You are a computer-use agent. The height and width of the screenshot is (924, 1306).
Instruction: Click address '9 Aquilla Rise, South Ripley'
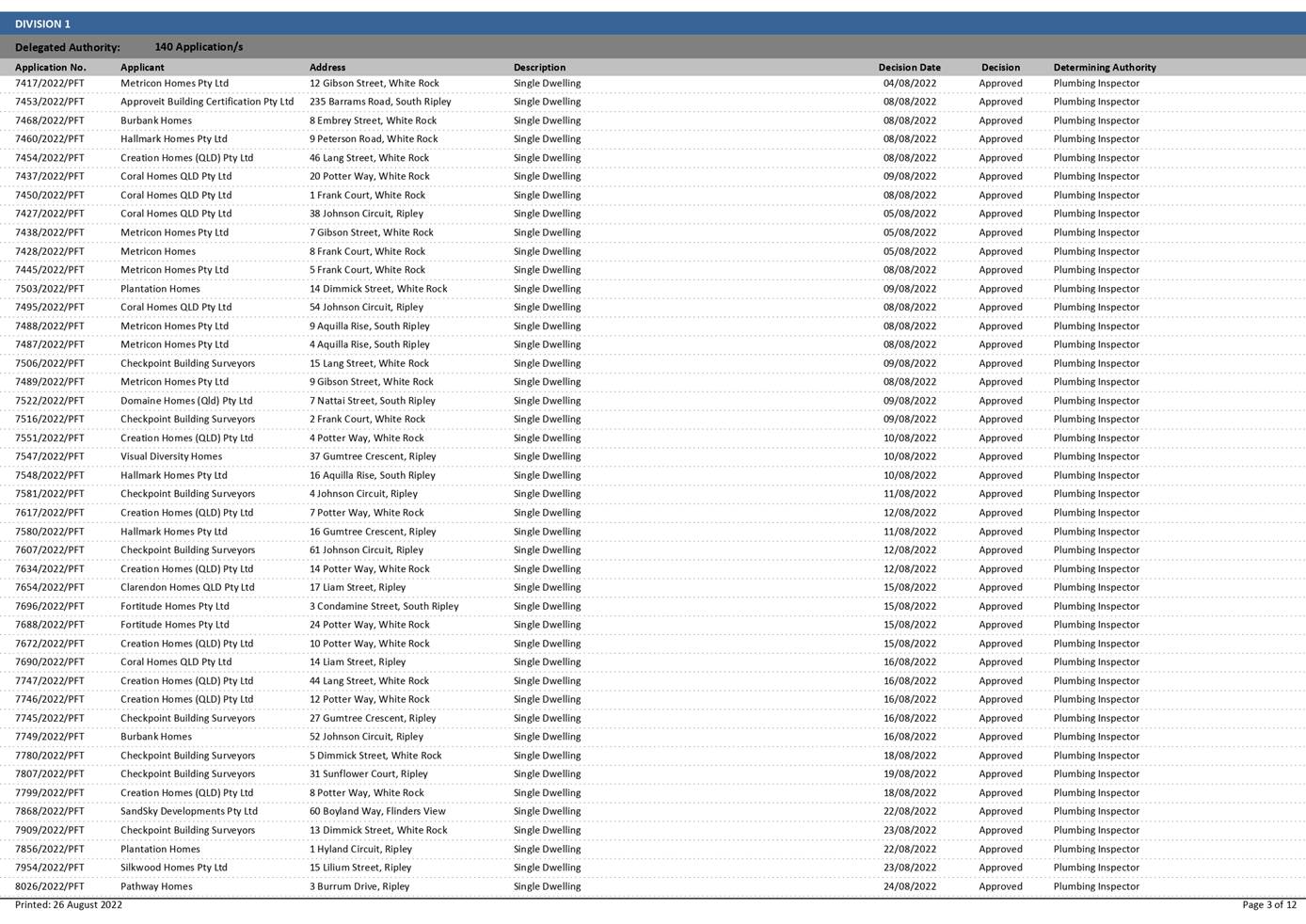coord(370,327)
